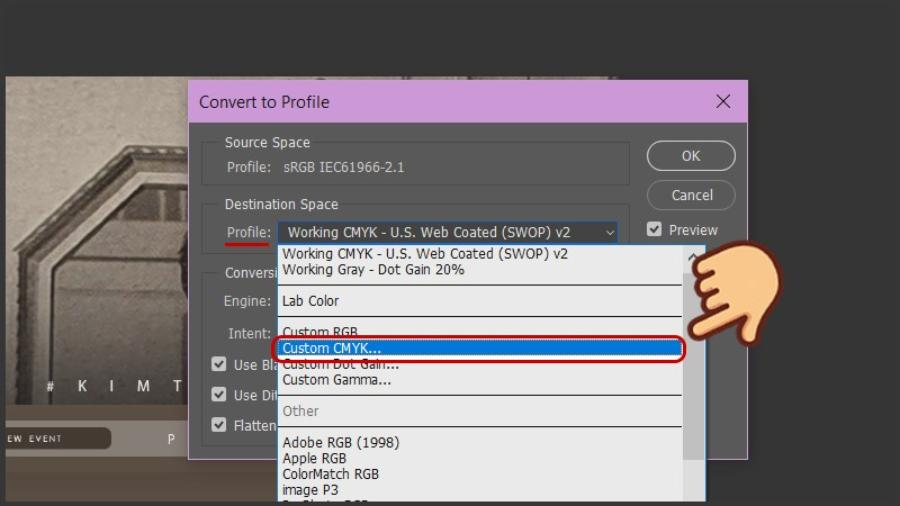Open Custom Gamma... option
900x506 pixels.
[x=337, y=380]
